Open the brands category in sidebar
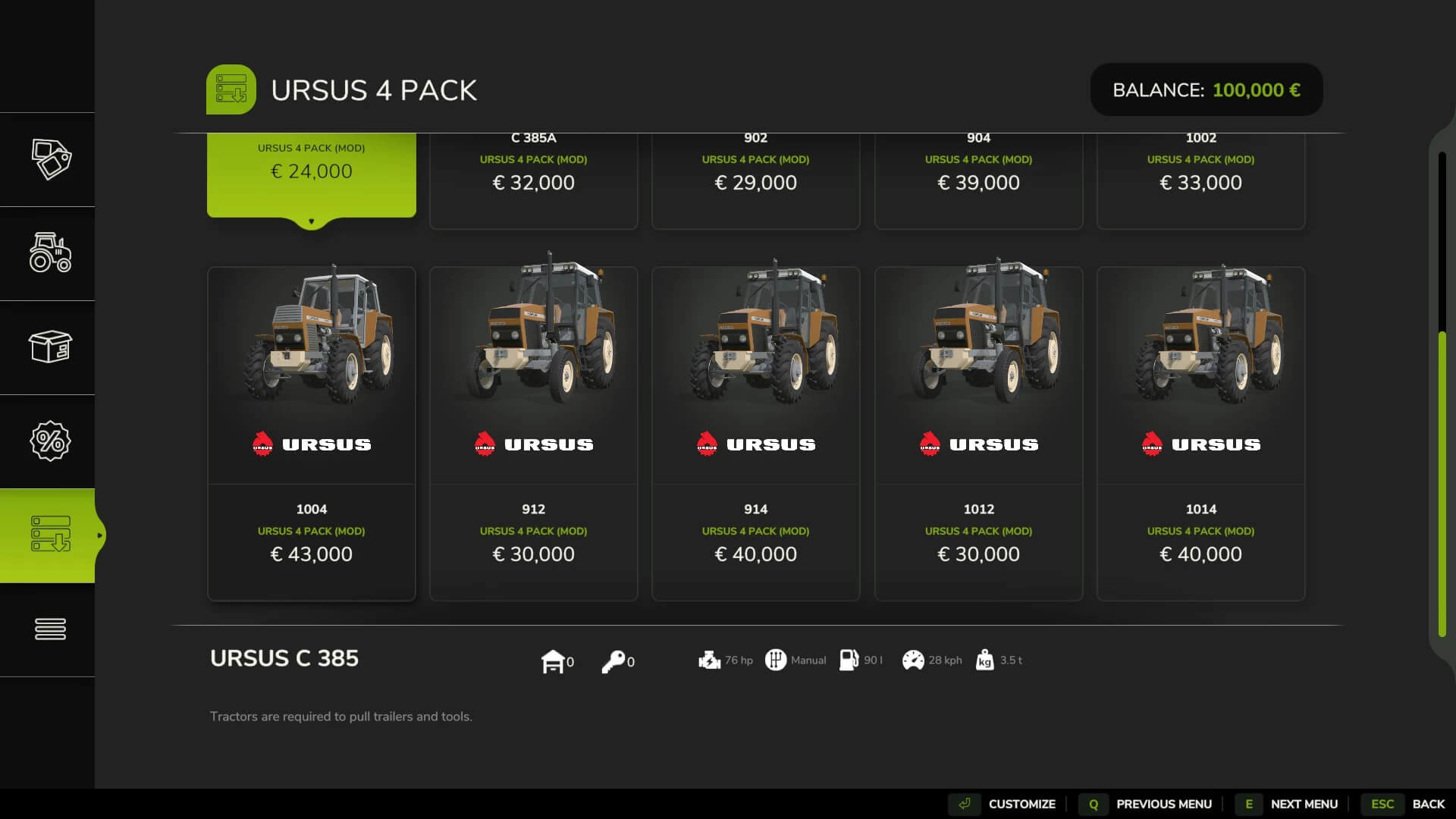This screenshot has width=1456, height=819. [x=50, y=159]
